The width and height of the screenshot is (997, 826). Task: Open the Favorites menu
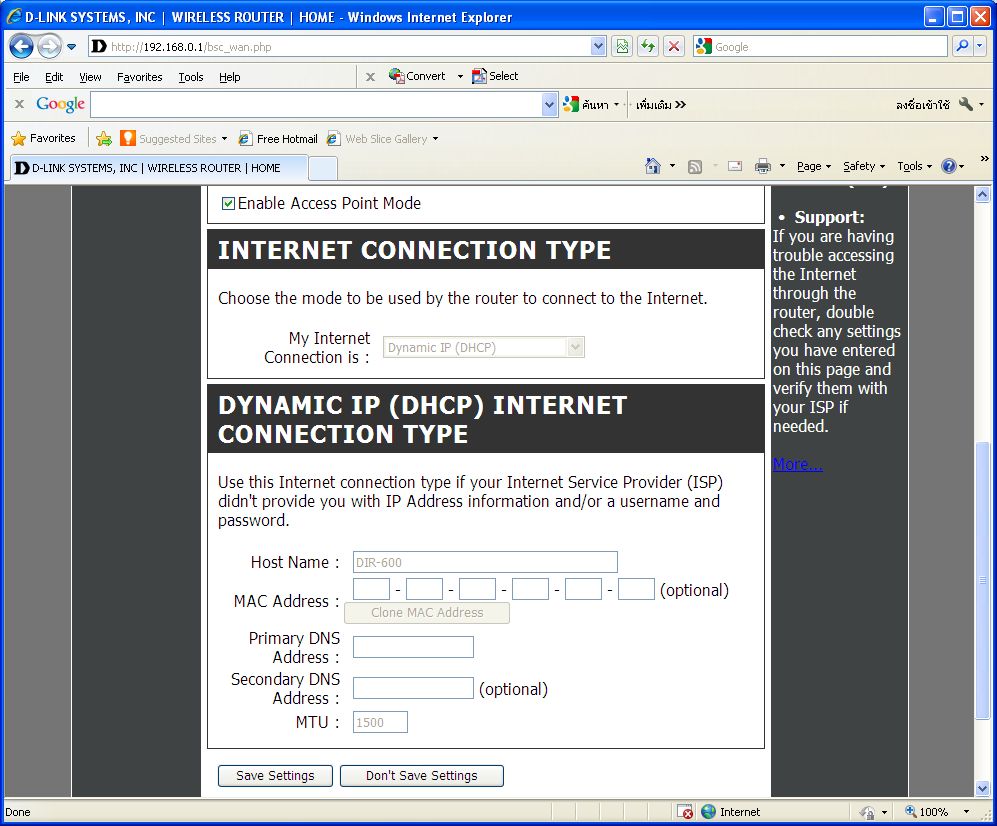[x=139, y=77]
